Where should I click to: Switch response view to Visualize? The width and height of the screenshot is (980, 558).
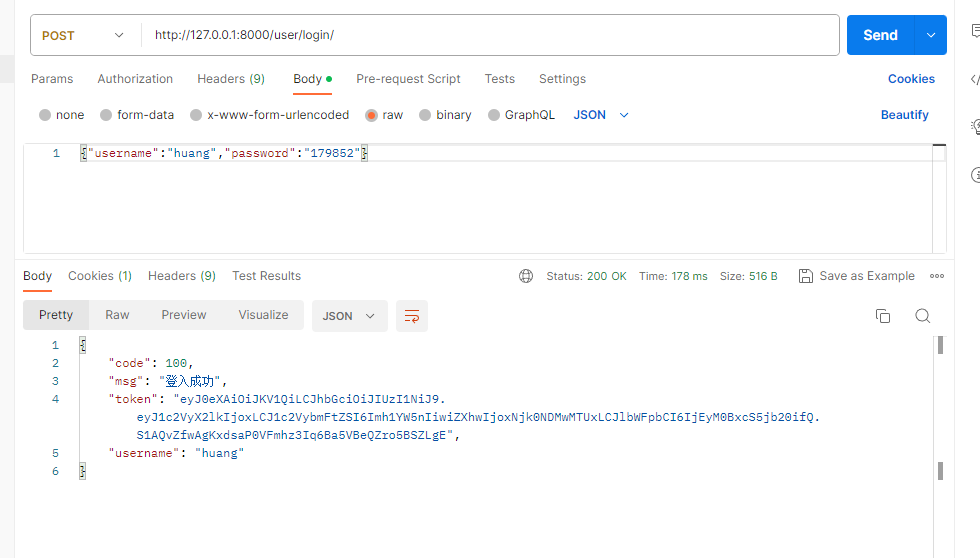(x=263, y=315)
